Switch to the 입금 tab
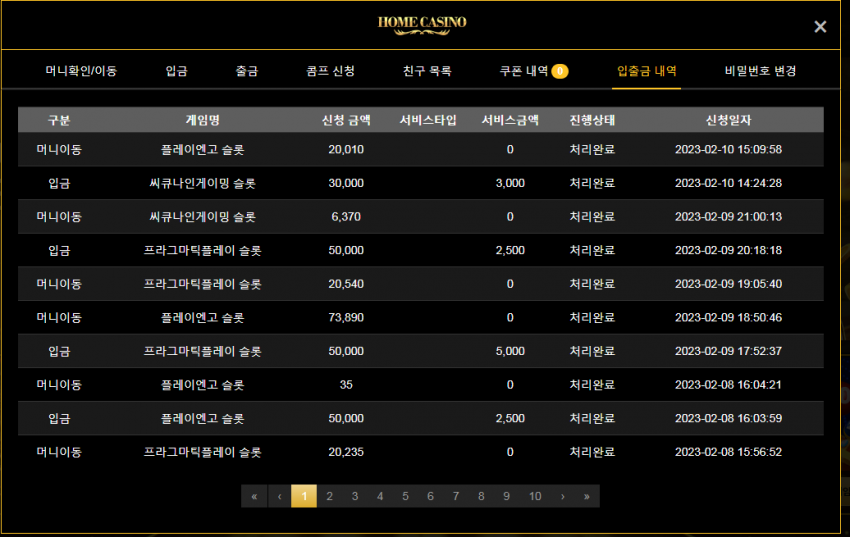This screenshot has height=537, width=850. pyautogui.click(x=177, y=71)
